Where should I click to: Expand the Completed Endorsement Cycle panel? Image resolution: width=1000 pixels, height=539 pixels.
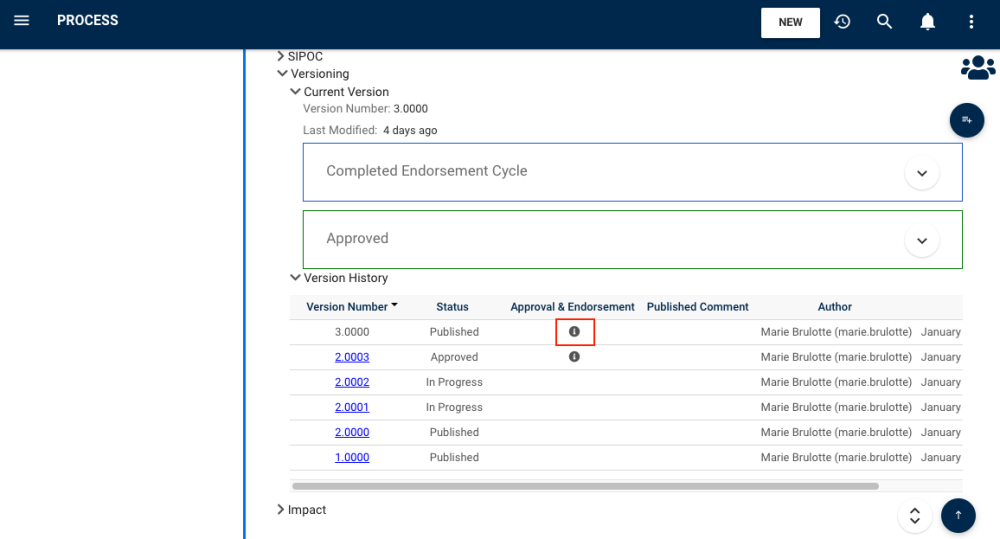[921, 172]
